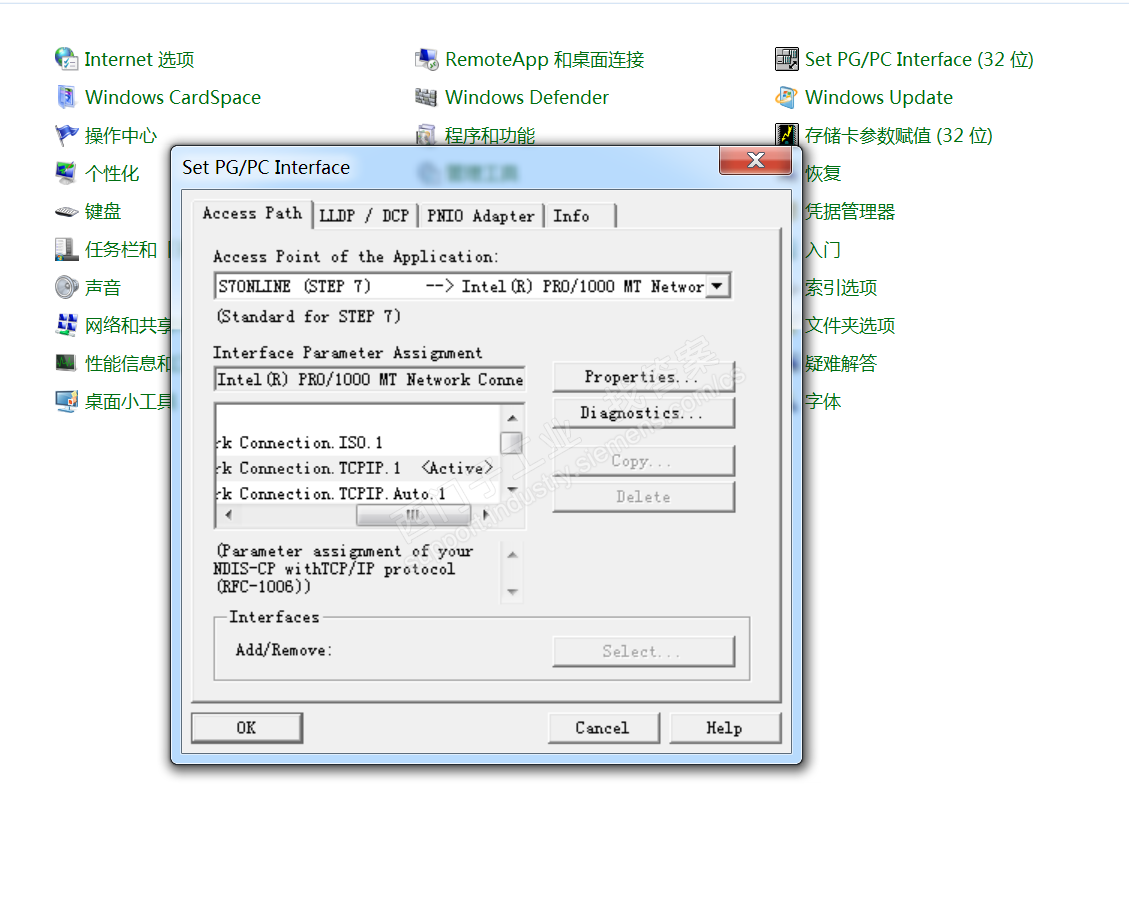Confirm with the OK button
The width and height of the screenshot is (1129, 906).
click(247, 727)
